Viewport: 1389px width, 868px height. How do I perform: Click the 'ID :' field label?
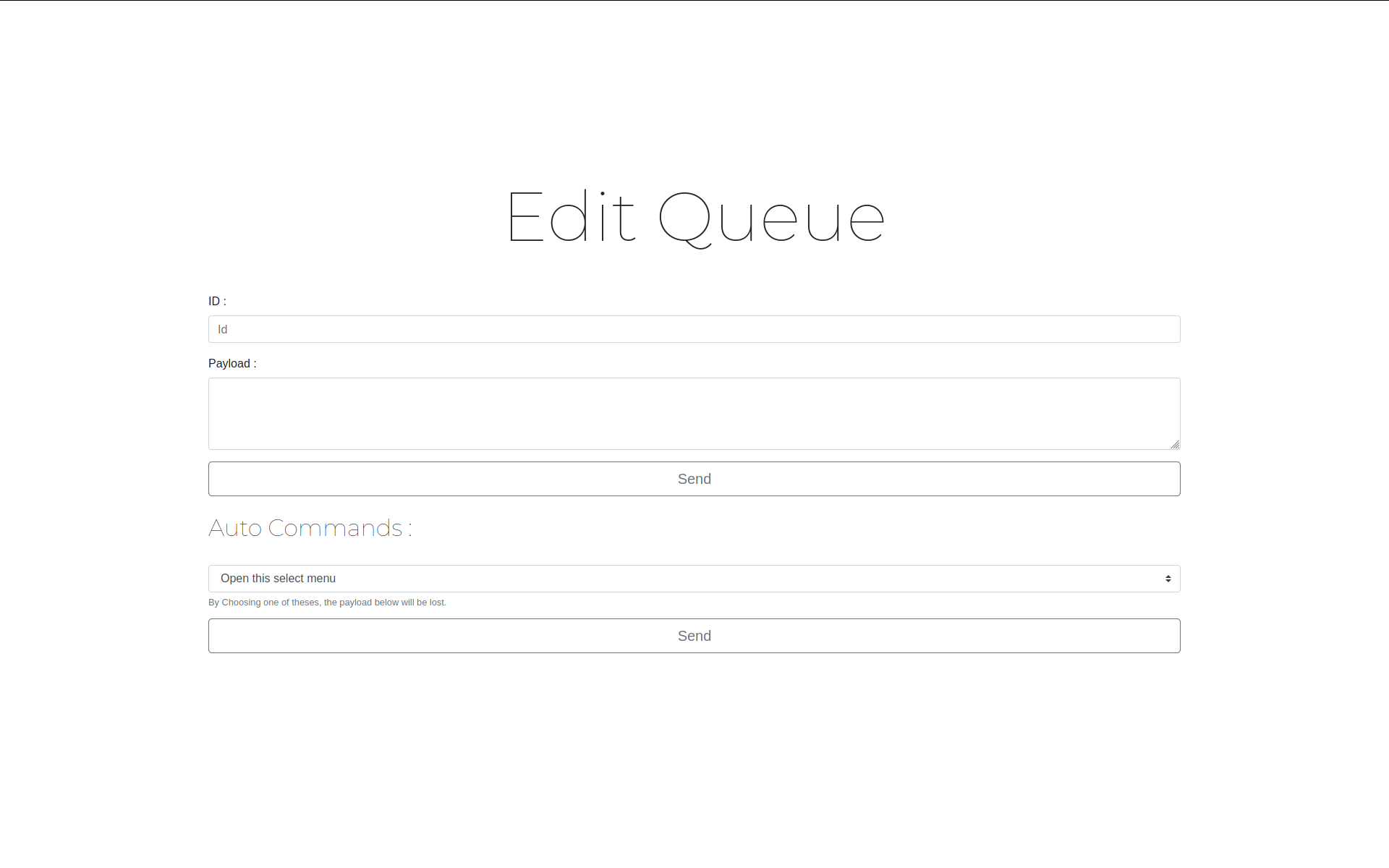coord(217,302)
